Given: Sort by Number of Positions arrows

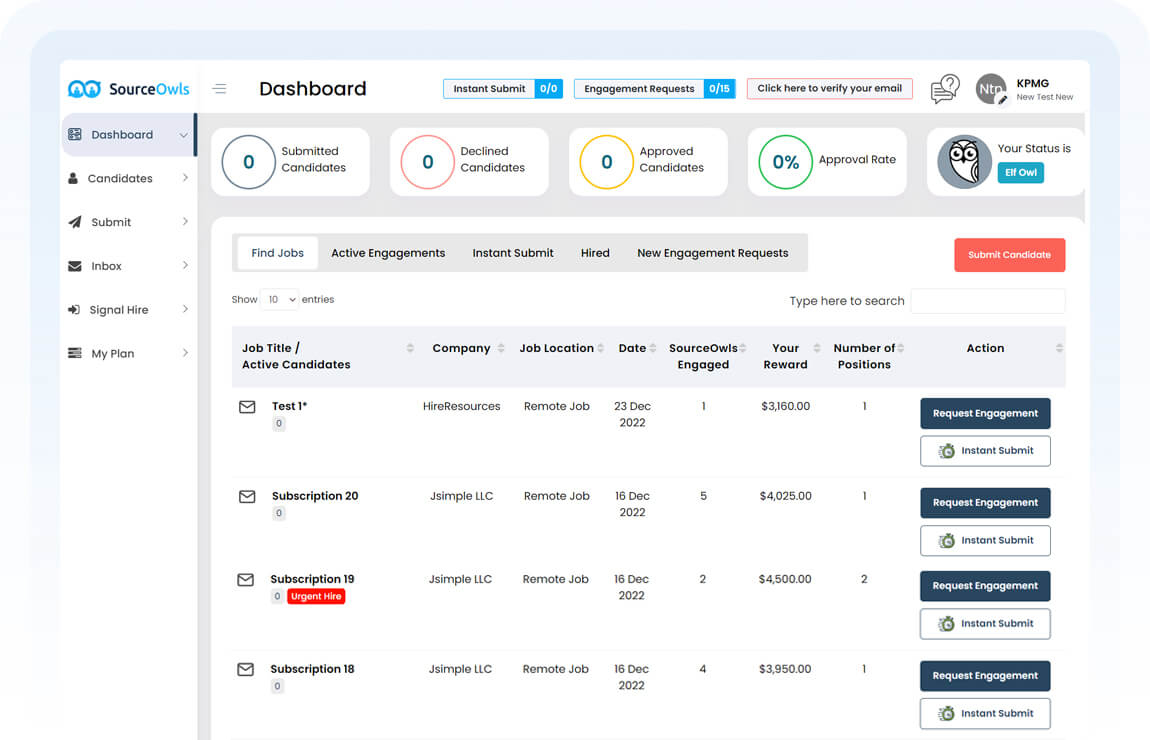Looking at the screenshot, I should (901, 348).
